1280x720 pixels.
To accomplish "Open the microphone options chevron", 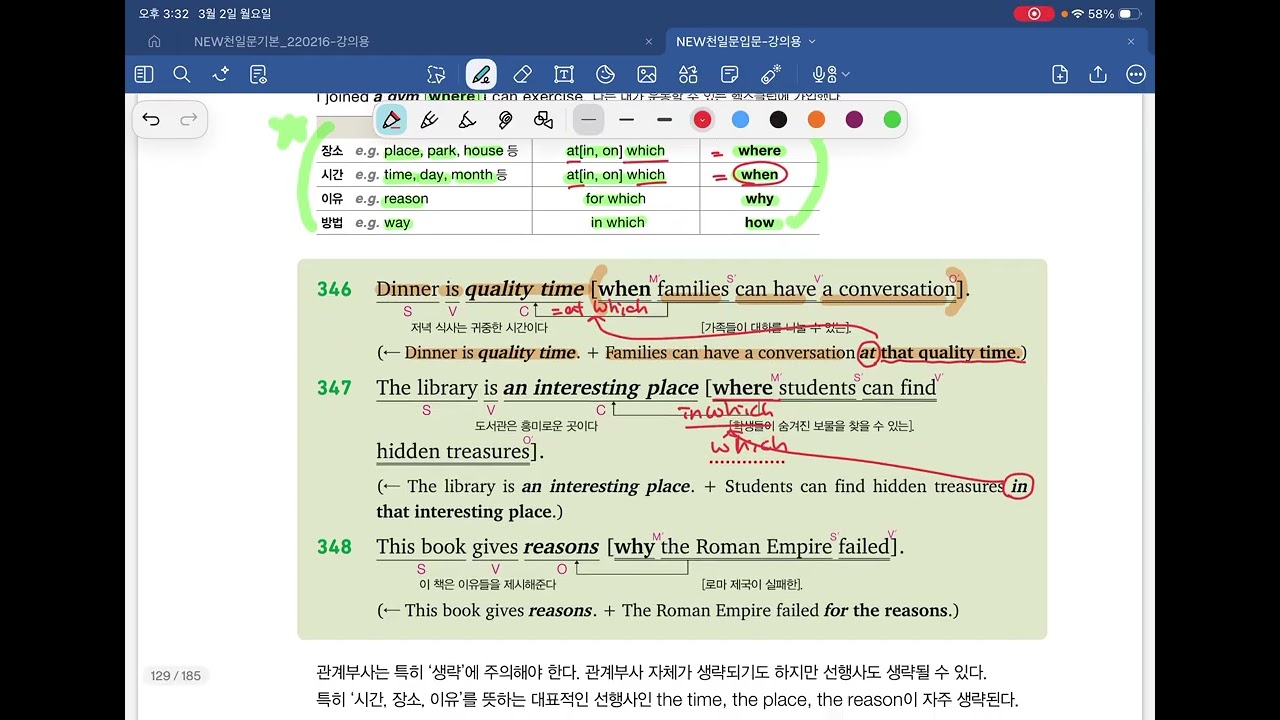I will pos(846,75).
